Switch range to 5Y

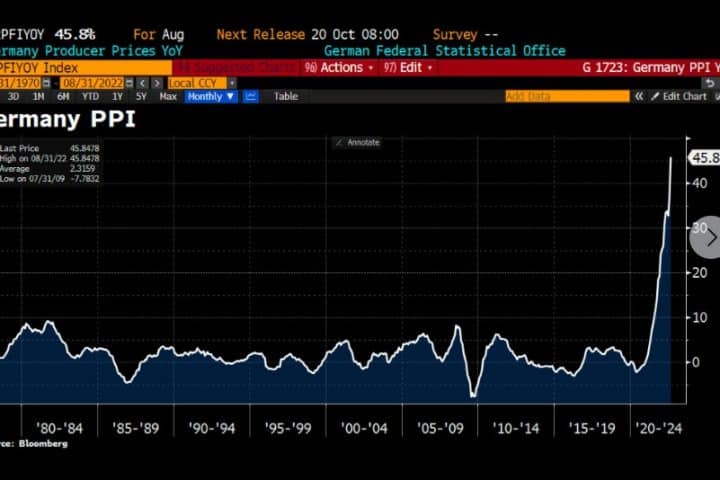pos(141,96)
